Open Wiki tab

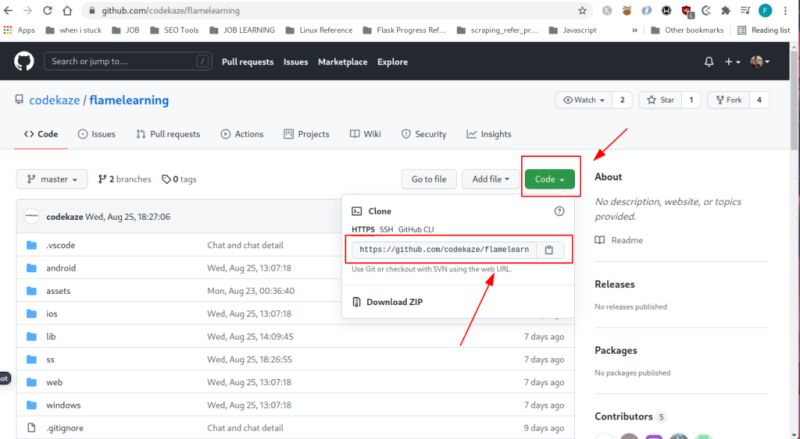pyautogui.click(x=365, y=134)
